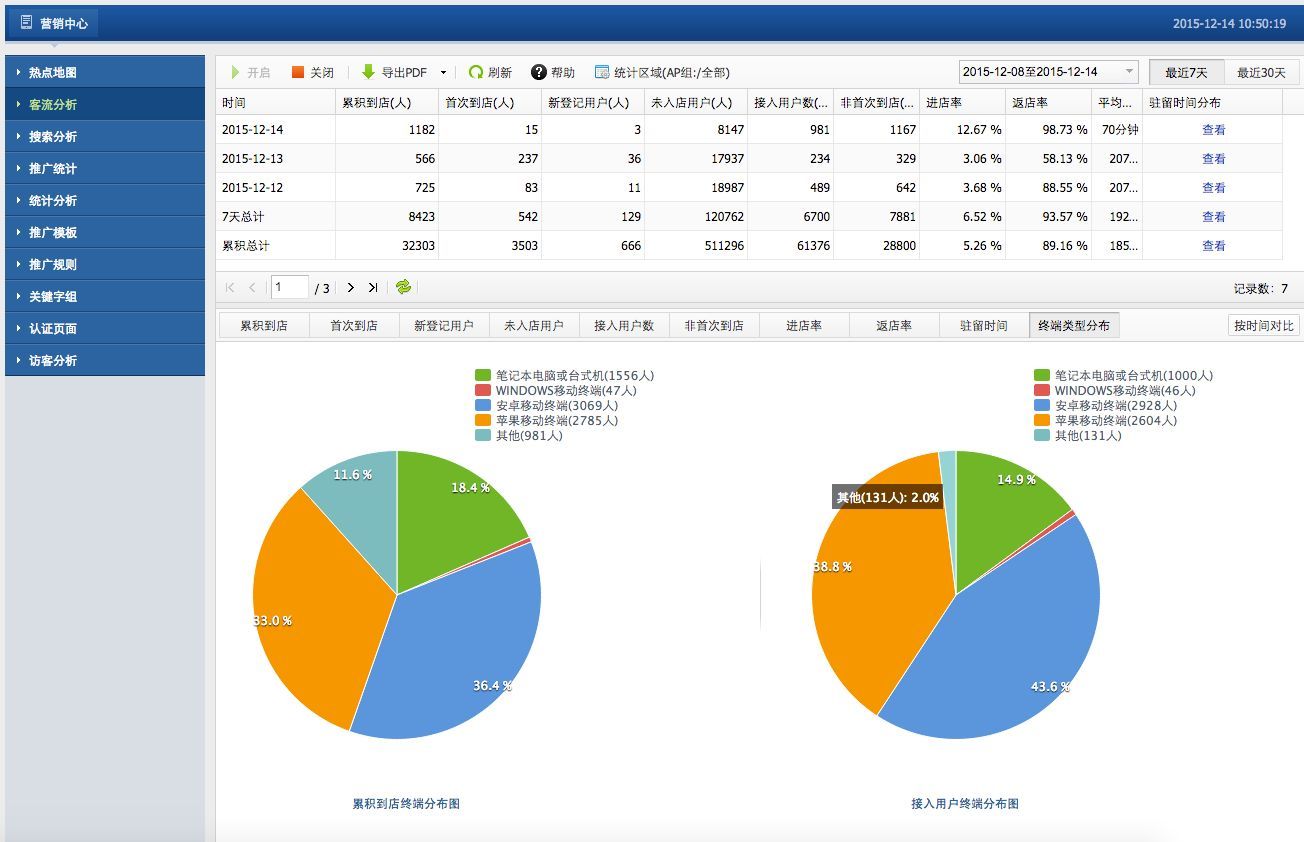Open the date range dropdown
The height and width of the screenshot is (842, 1304).
tap(1130, 72)
